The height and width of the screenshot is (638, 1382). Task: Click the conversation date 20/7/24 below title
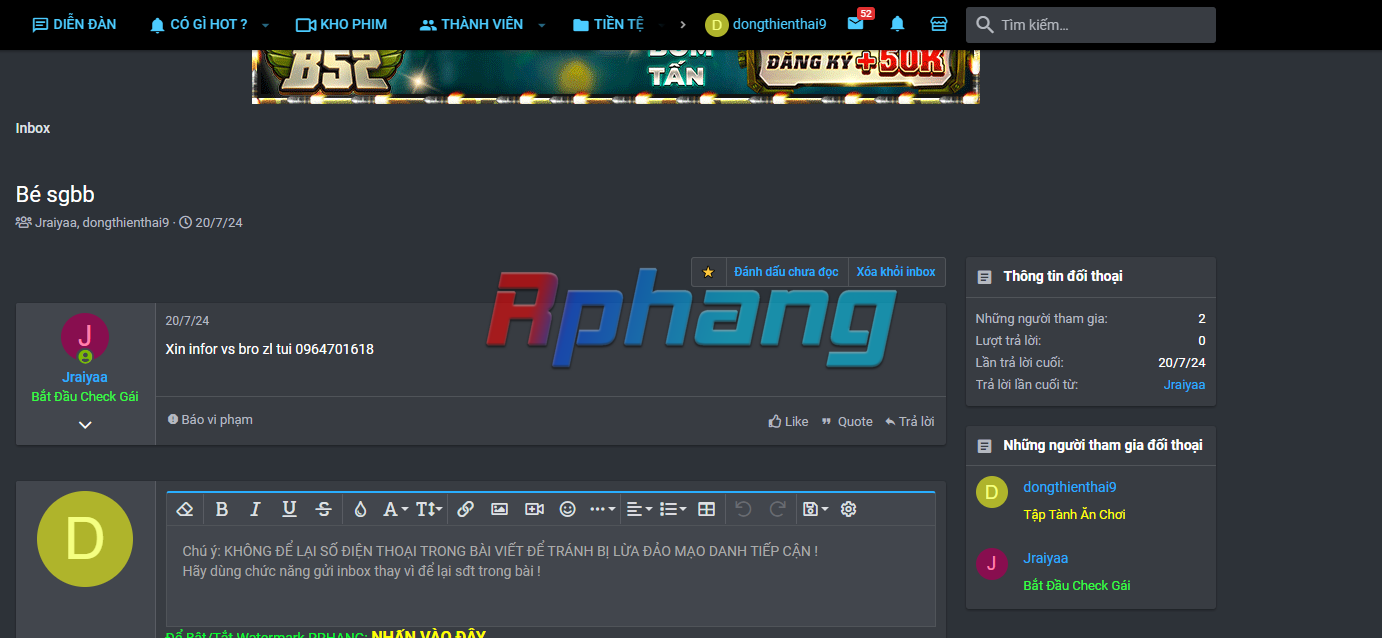click(218, 223)
